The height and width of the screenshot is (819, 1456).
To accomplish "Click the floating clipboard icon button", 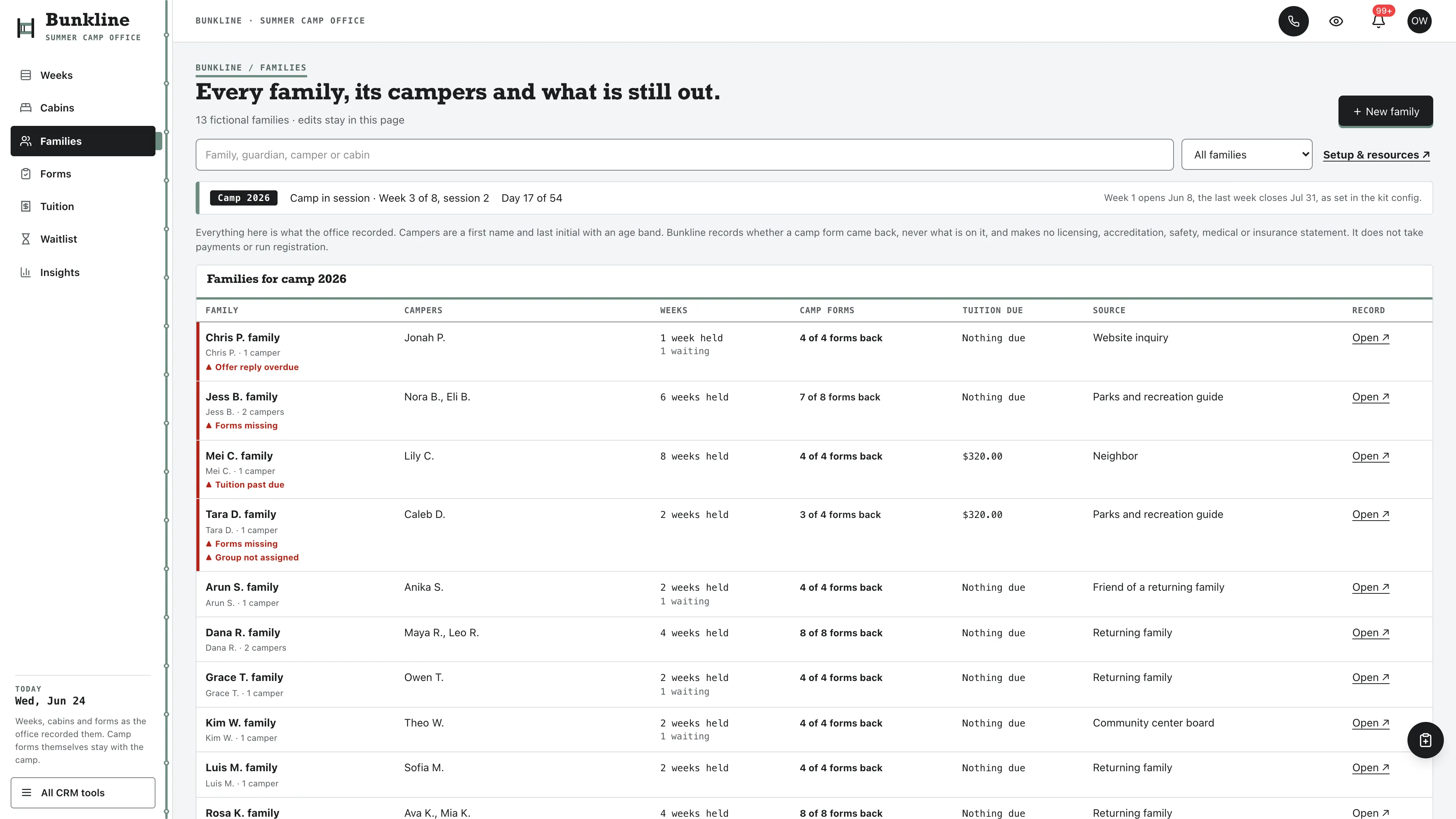I will (x=1425, y=740).
